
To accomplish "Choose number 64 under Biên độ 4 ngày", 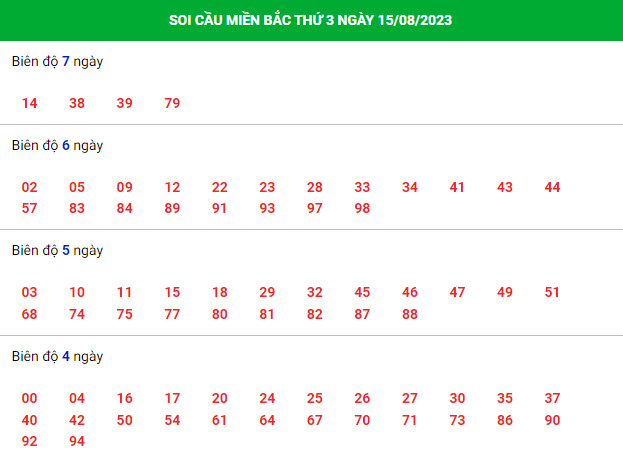I will [x=267, y=420].
